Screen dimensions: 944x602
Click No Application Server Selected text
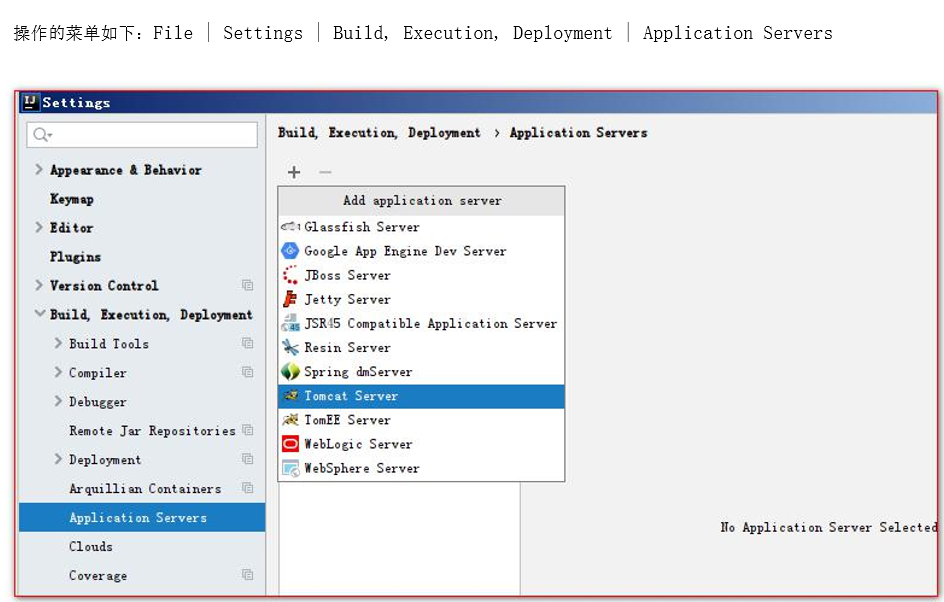[x=829, y=527]
